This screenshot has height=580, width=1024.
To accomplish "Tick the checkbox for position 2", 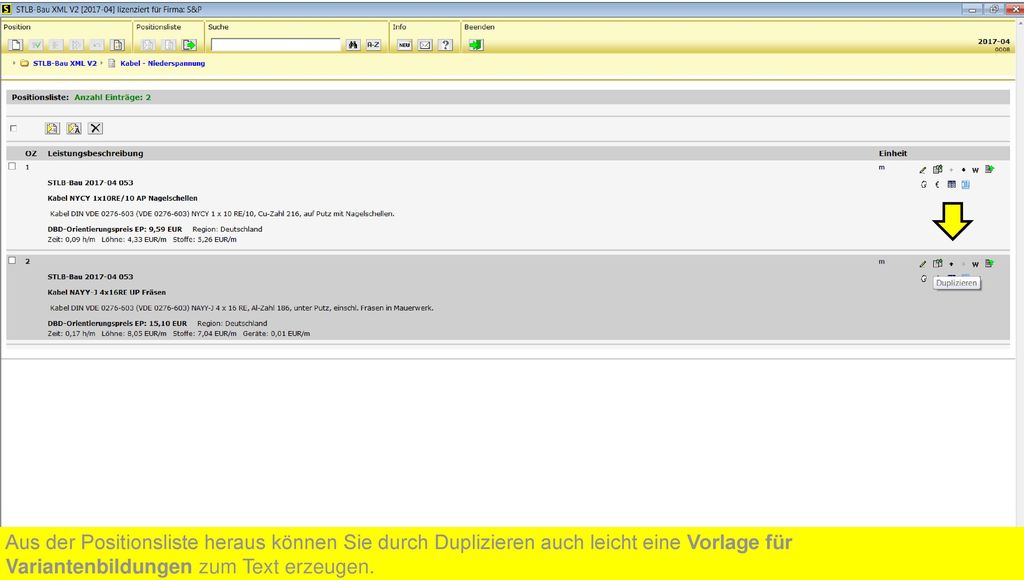I will (12, 261).
